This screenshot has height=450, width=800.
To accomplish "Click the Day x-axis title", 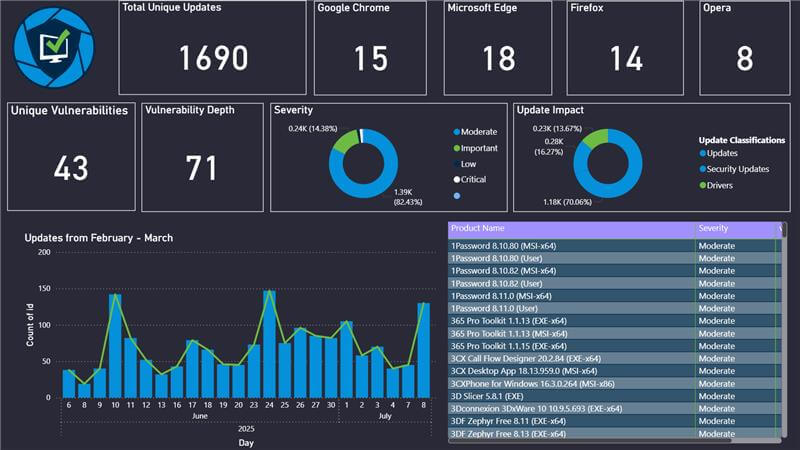I will [246, 443].
